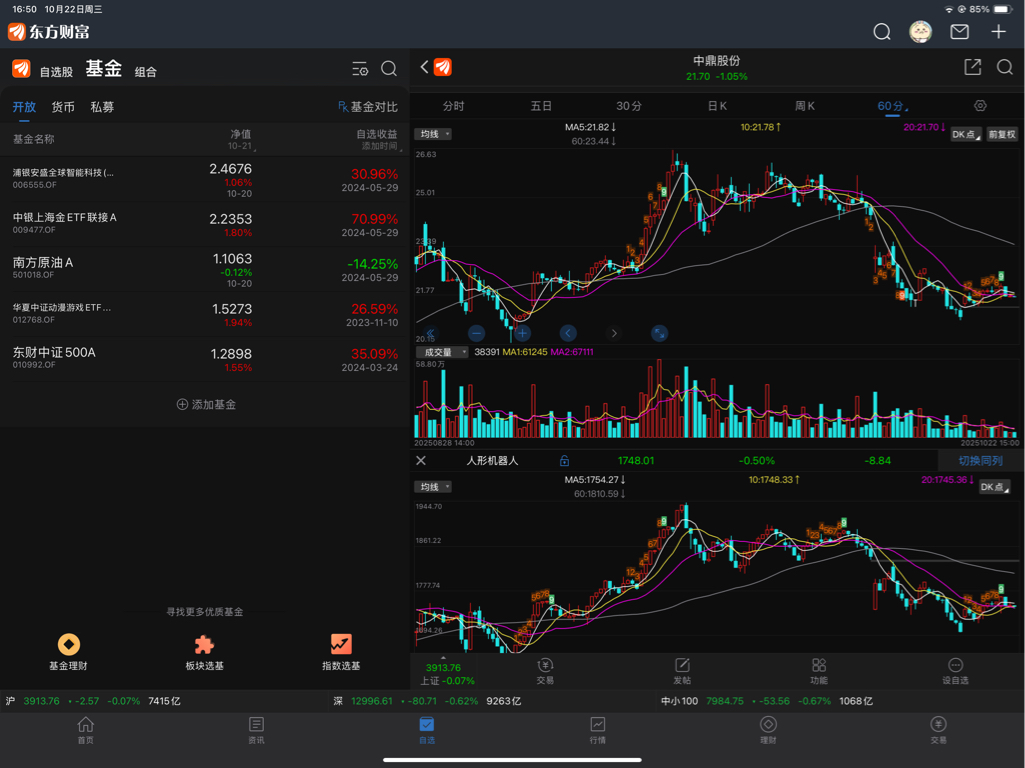Switch to 组合 section
The height and width of the screenshot is (768, 1025).
click(146, 72)
